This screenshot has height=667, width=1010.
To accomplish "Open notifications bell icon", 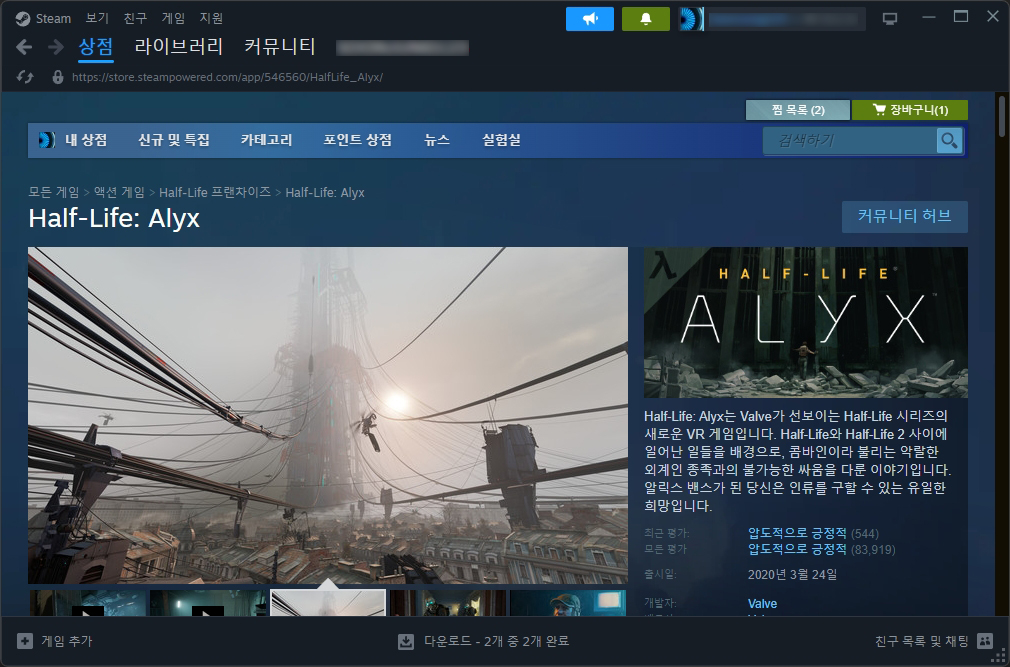I will pos(646,19).
